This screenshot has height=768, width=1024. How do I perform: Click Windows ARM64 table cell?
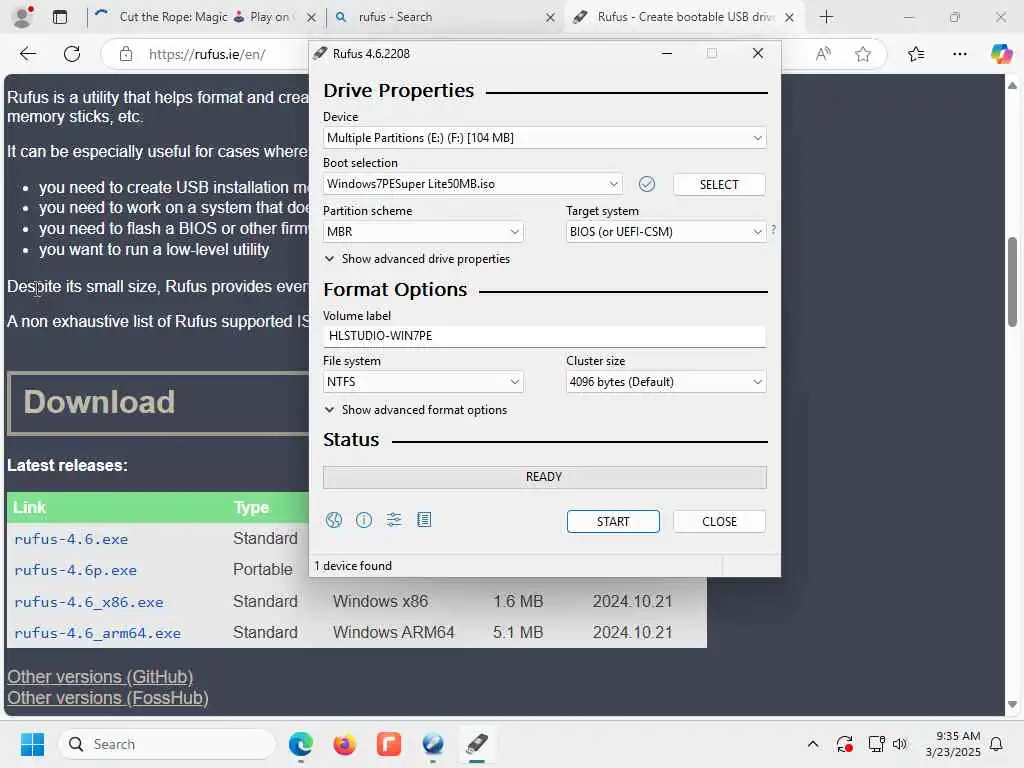[x=394, y=632]
